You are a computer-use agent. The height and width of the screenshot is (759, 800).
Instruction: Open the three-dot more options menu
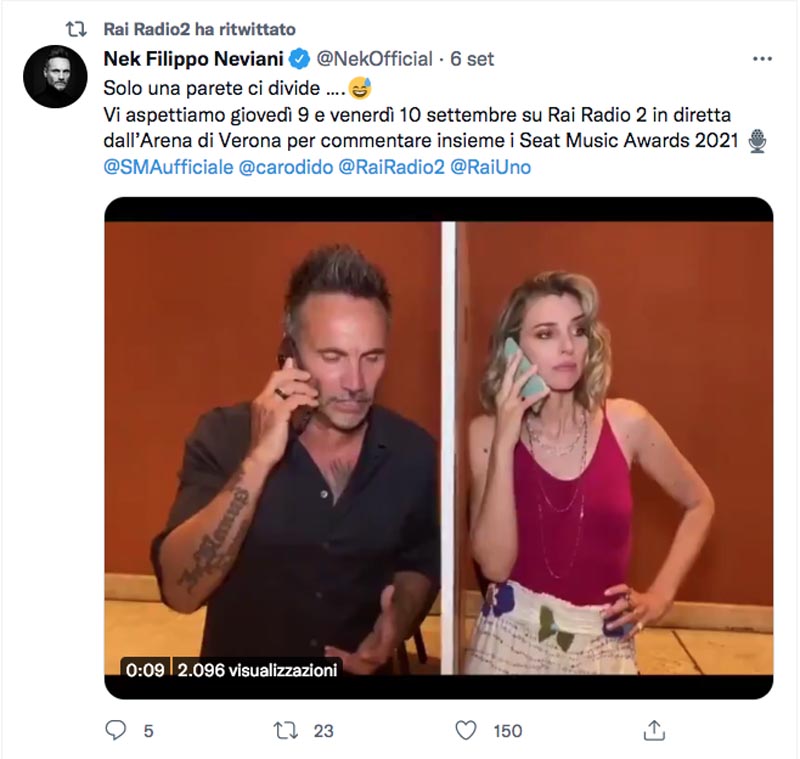762,59
